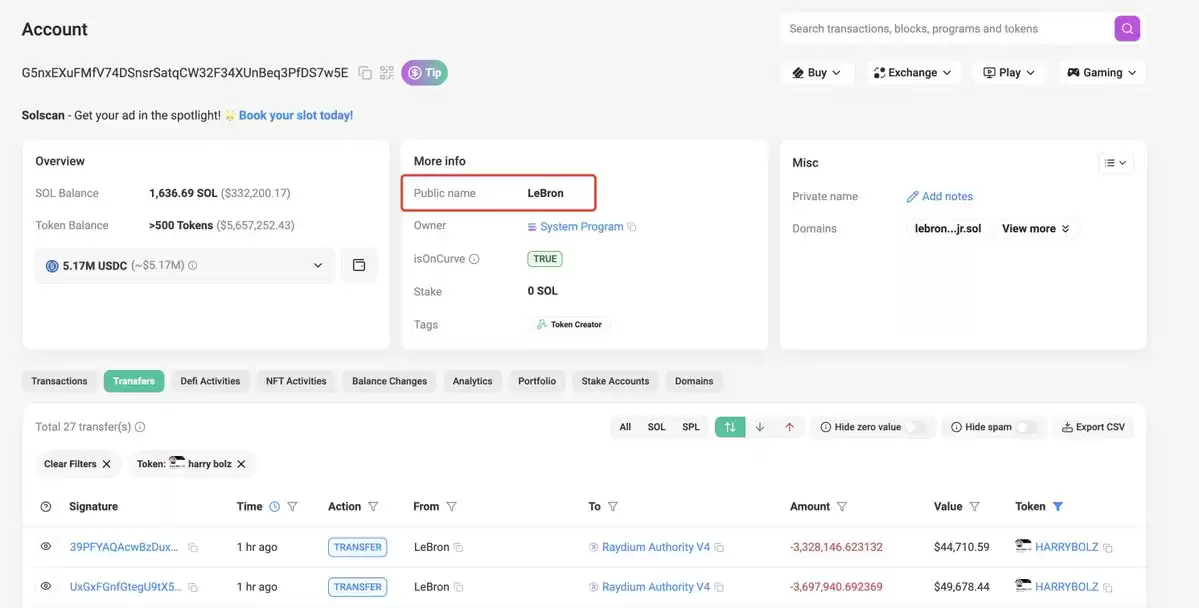Switch to Balance Changes tab
This screenshot has width=1199, height=608.
pyautogui.click(x=389, y=381)
